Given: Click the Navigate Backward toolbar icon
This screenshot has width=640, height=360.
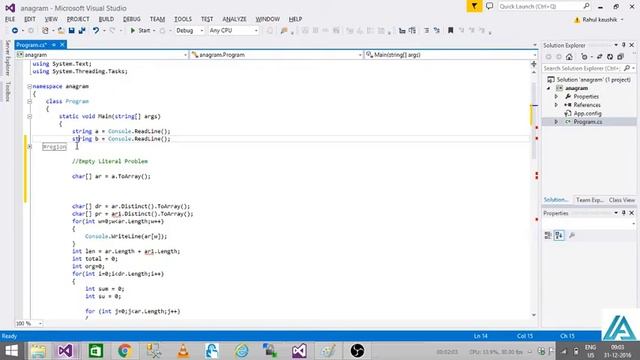Looking at the screenshot, I should 15,31.
